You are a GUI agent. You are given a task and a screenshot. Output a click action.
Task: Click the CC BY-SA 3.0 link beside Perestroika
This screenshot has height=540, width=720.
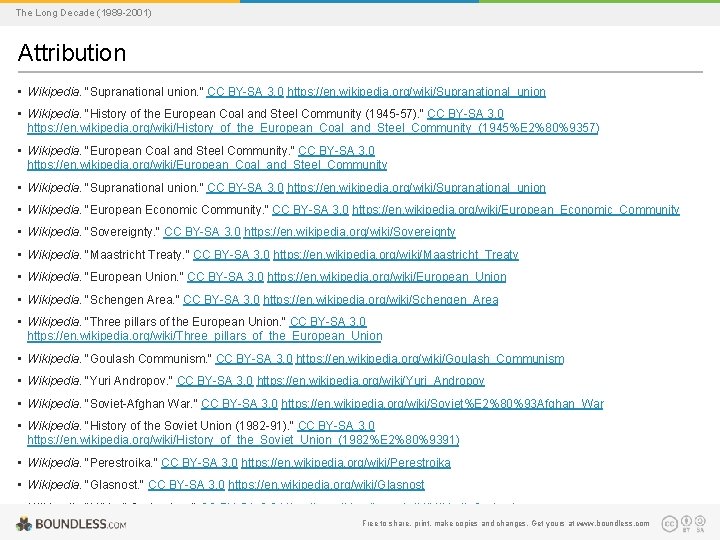pos(199,462)
